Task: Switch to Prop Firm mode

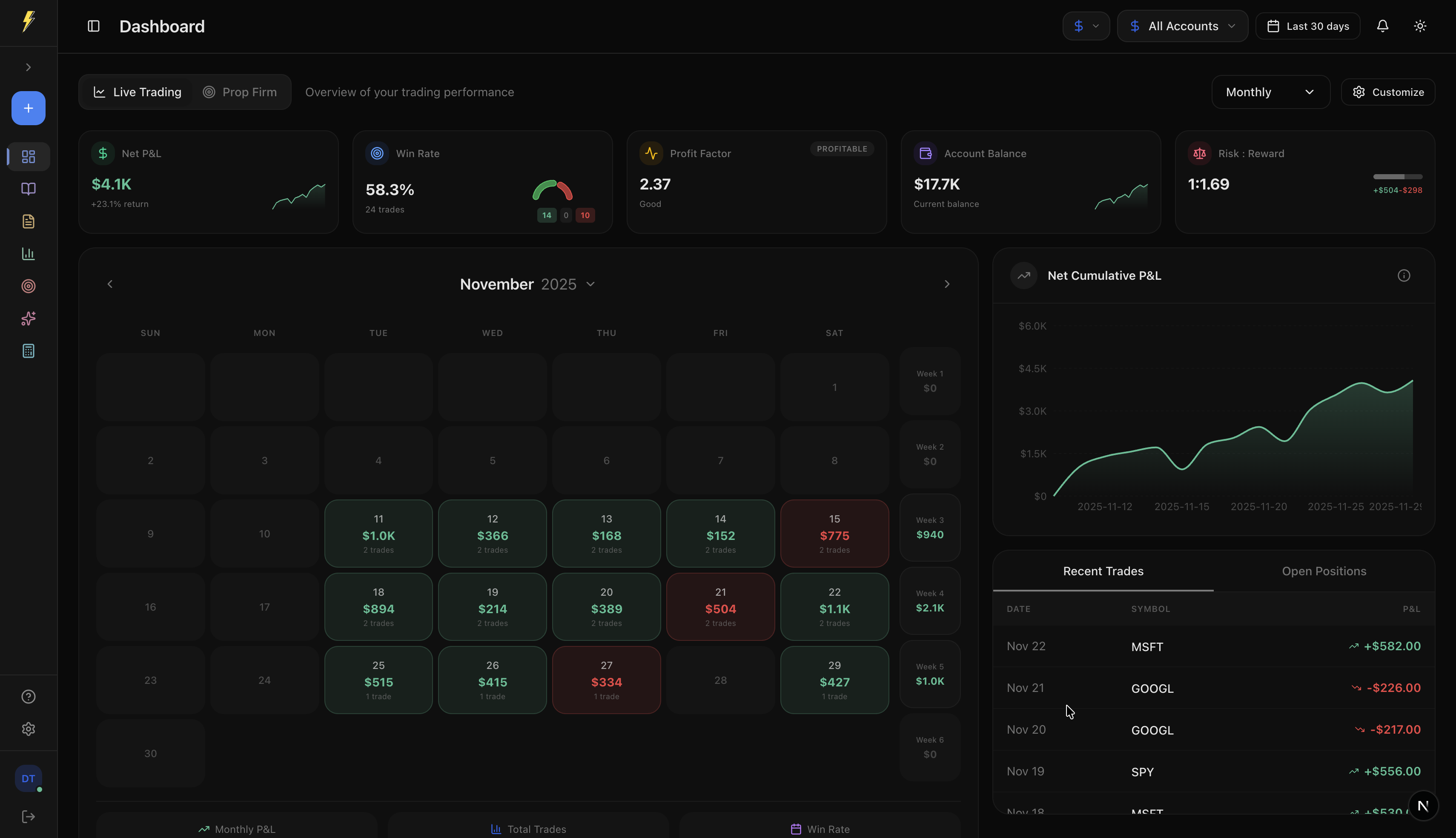Action: tap(240, 92)
